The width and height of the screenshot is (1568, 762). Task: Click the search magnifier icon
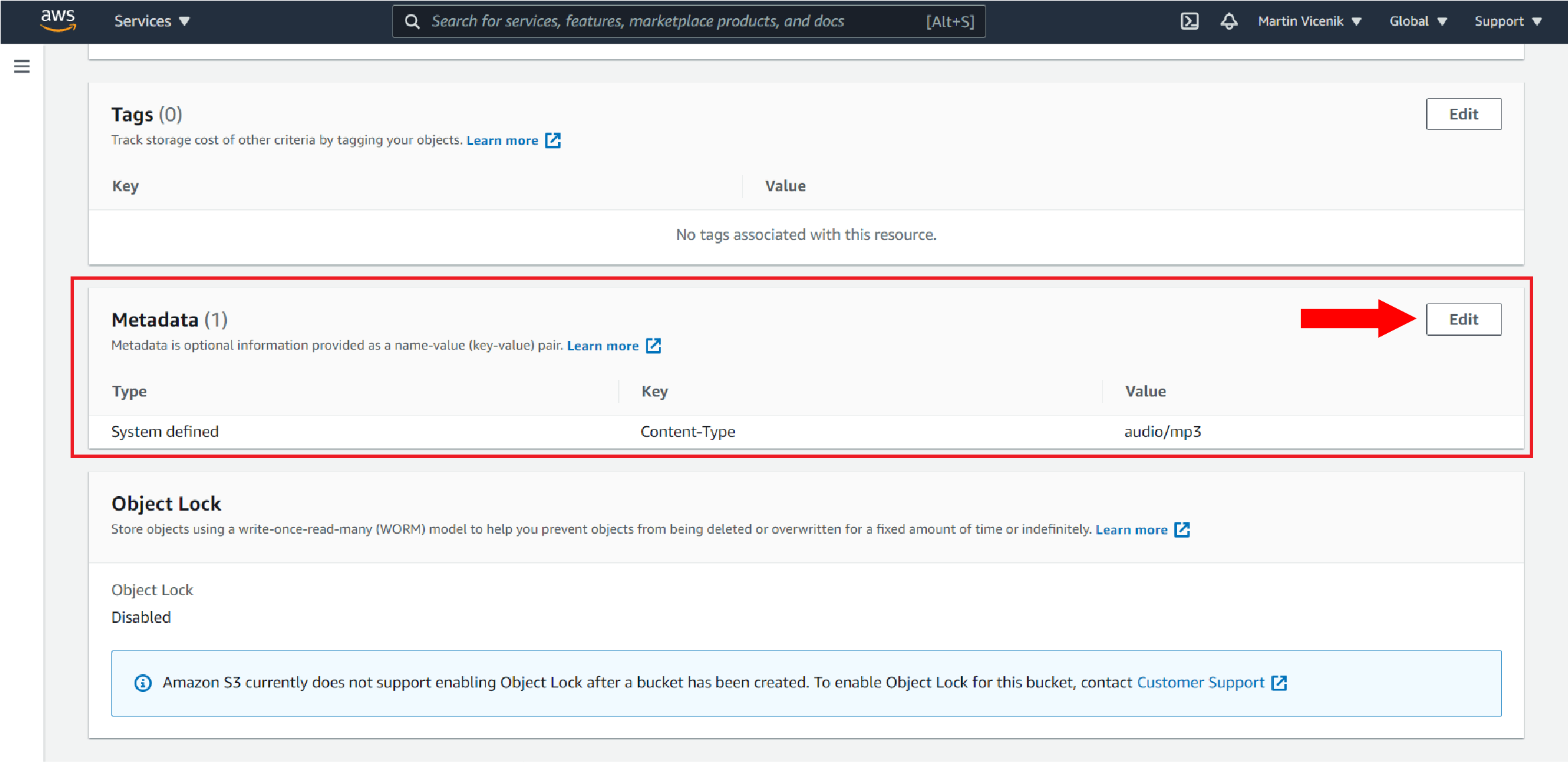point(412,20)
